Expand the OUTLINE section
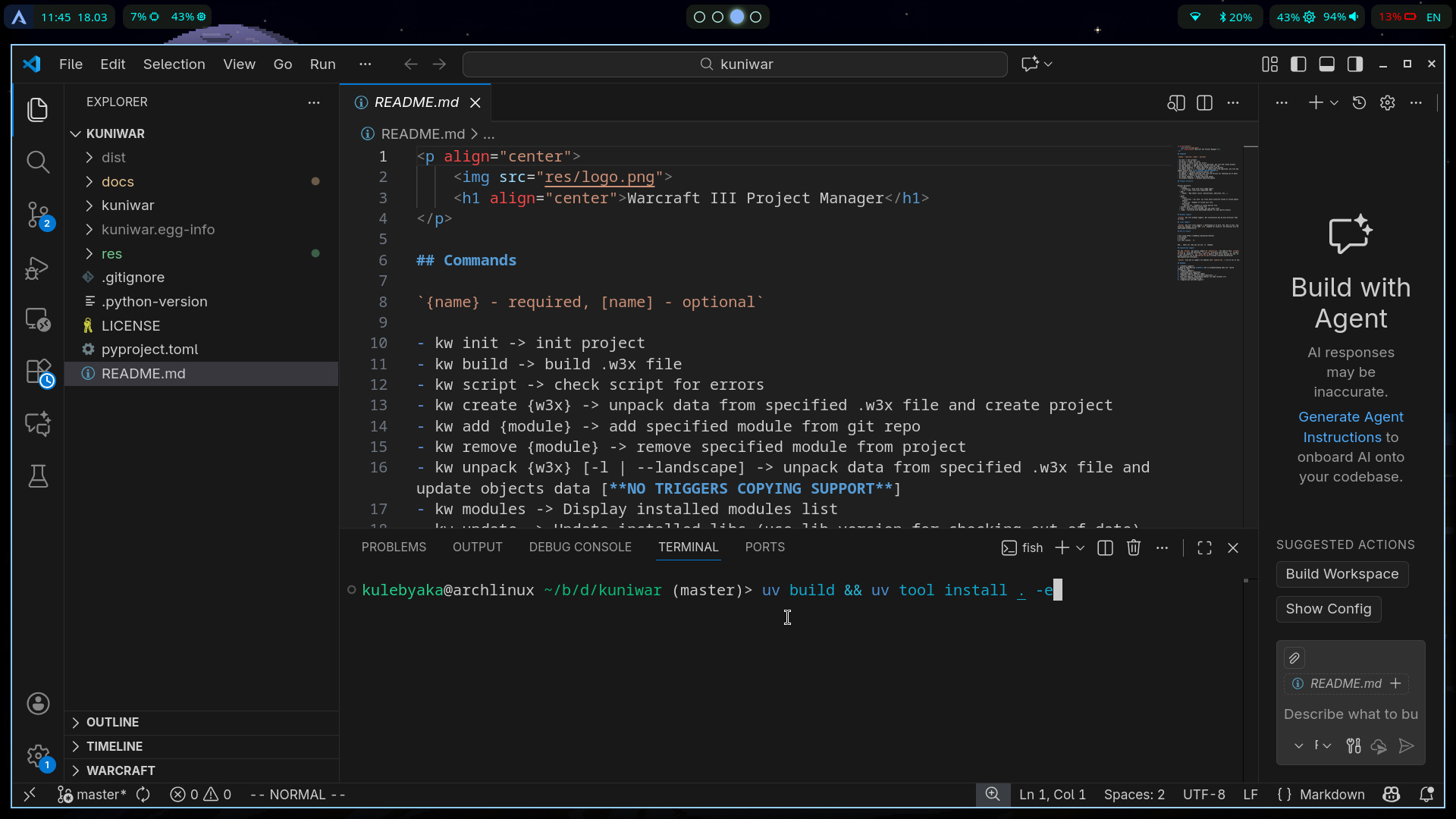1456x819 pixels. 112,722
